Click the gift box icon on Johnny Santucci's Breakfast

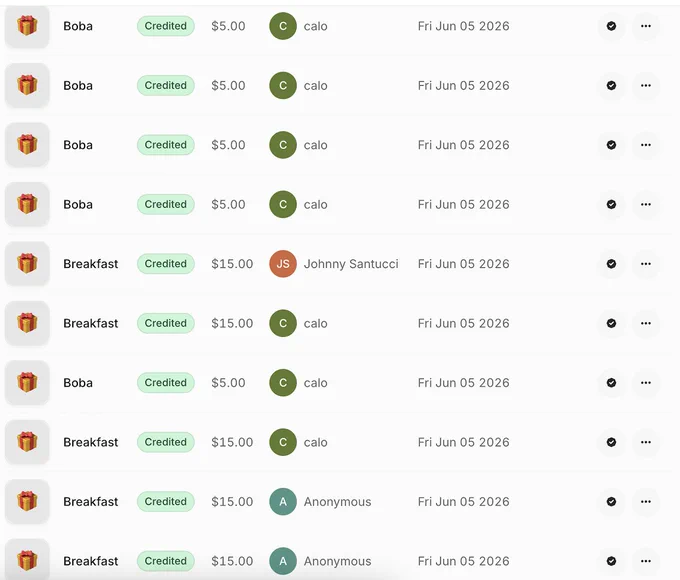[27, 264]
